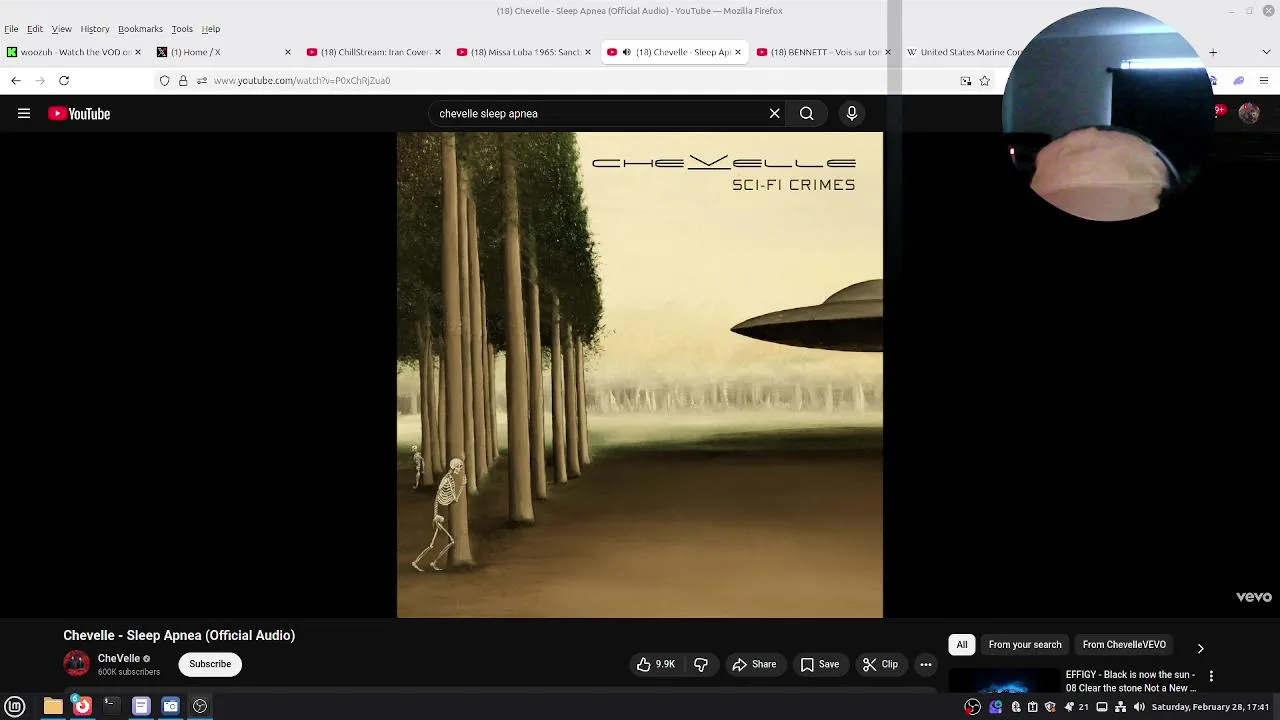Open a new Firefox tab

[1213, 52]
